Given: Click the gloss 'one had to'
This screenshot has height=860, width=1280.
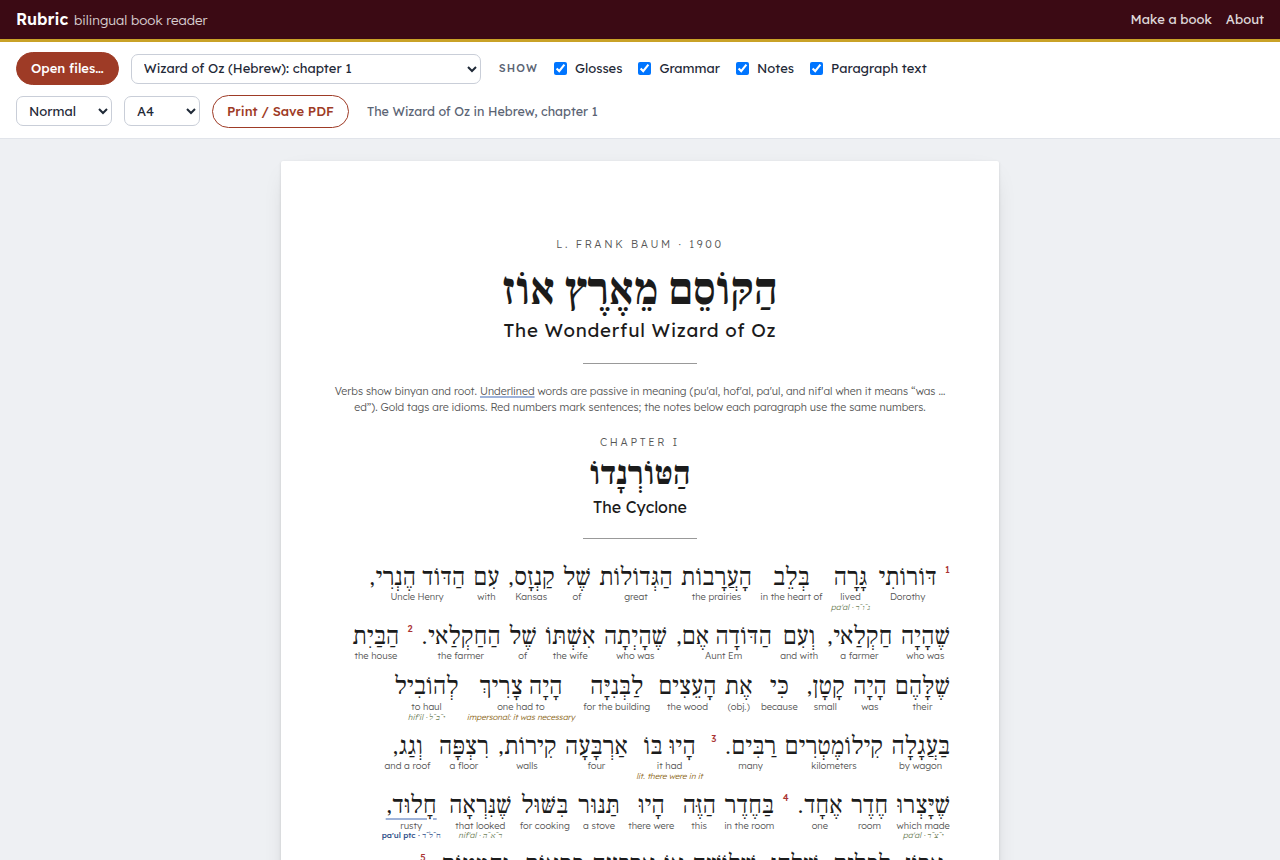Looking at the screenshot, I should [x=521, y=707].
